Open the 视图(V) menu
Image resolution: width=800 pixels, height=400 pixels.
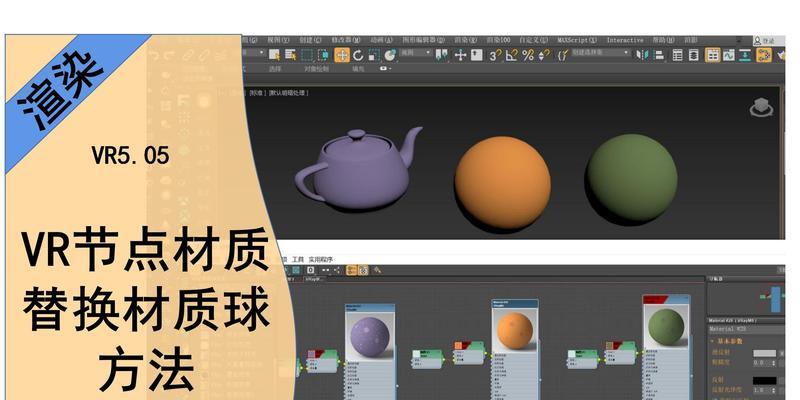[x=278, y=40]
